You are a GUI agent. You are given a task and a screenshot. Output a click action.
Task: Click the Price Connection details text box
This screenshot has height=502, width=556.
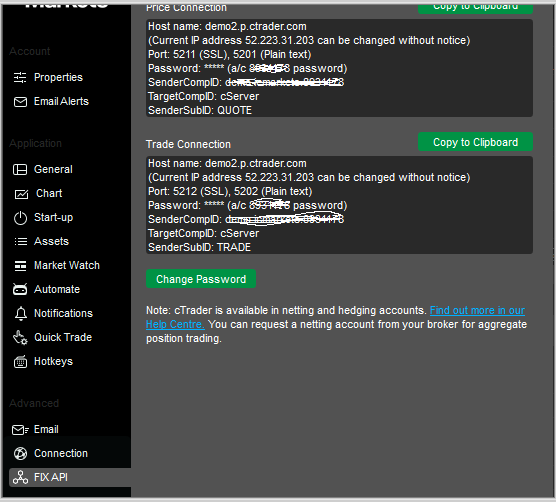tap(339, 68)
